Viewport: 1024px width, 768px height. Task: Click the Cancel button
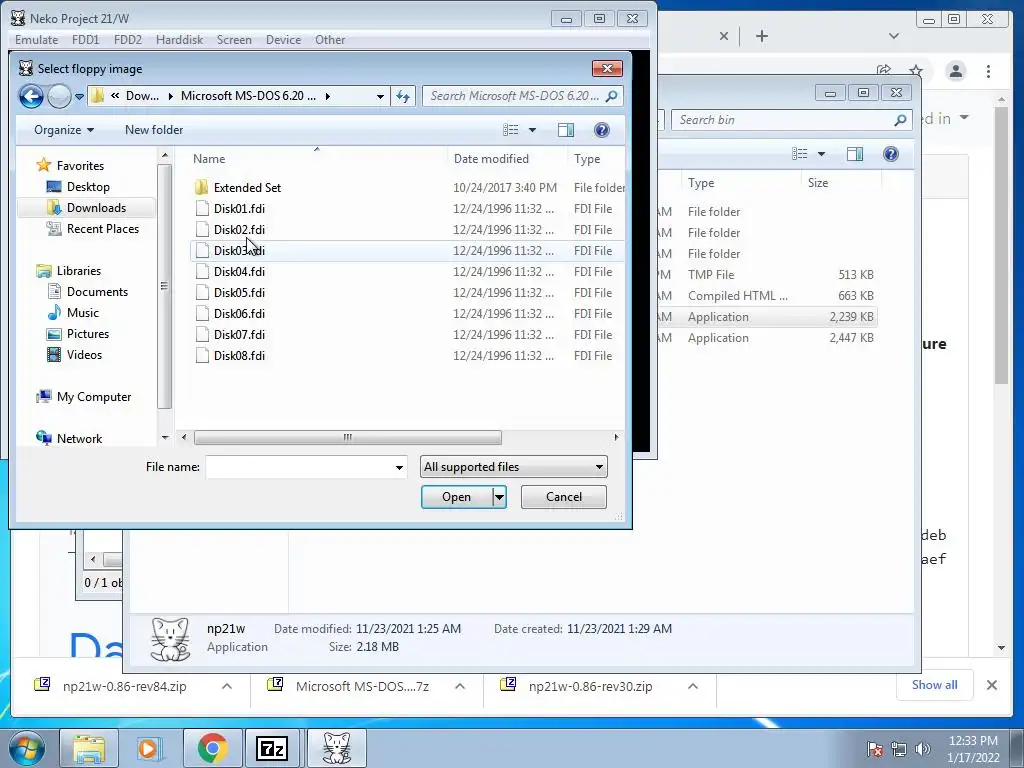tap(564, 497)
